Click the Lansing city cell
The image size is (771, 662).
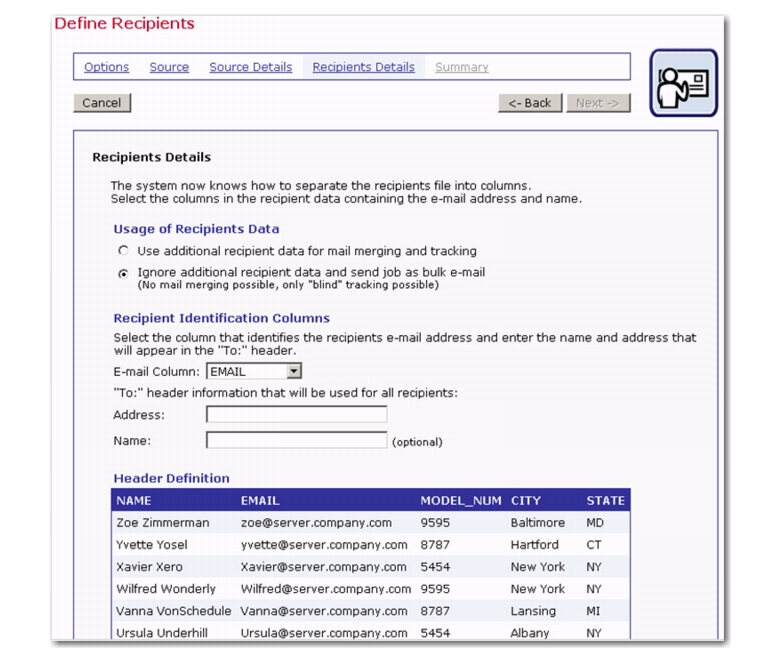533,611
